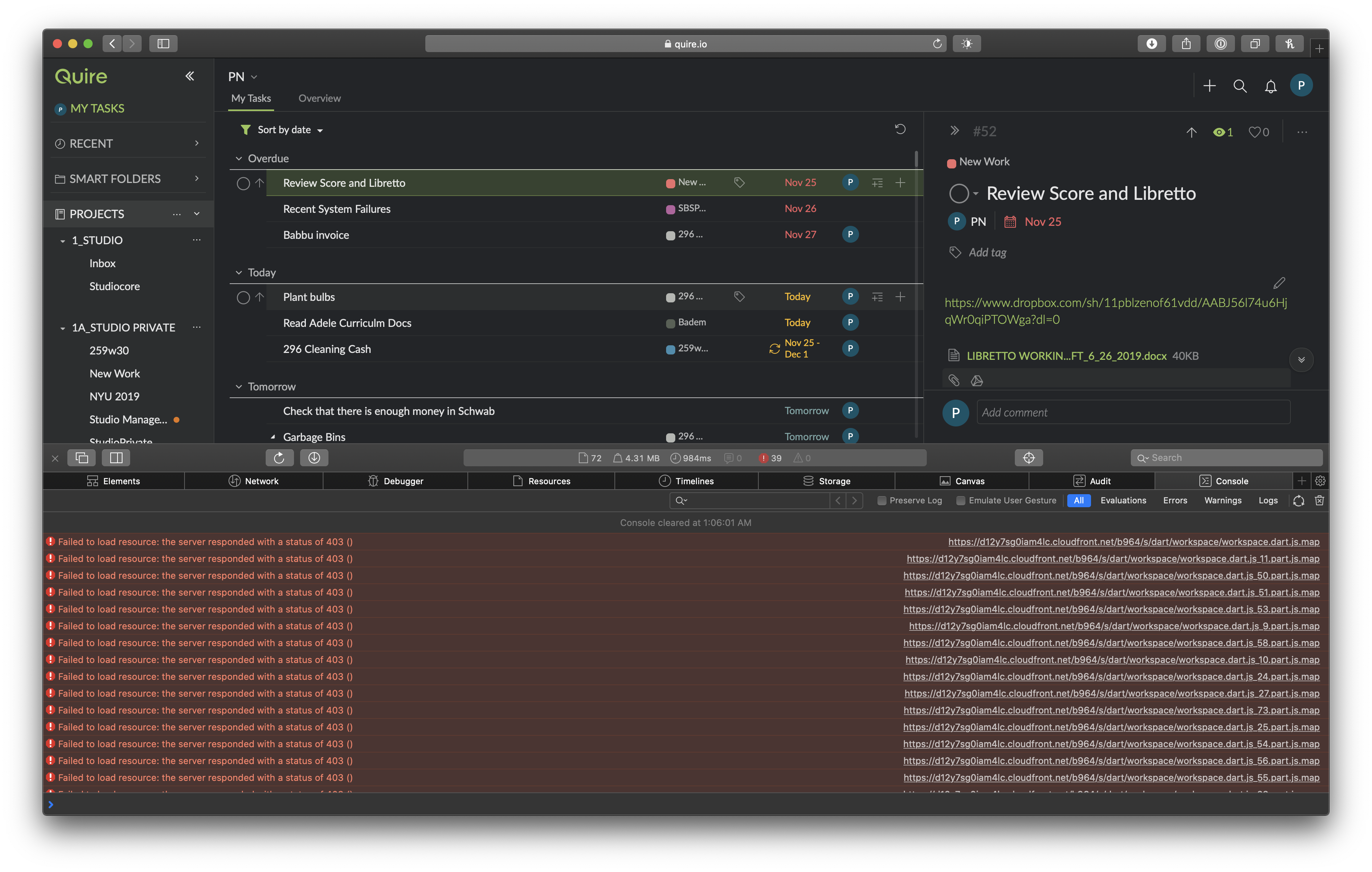
Task: Switch to the Overview tab
Action: 320,98
